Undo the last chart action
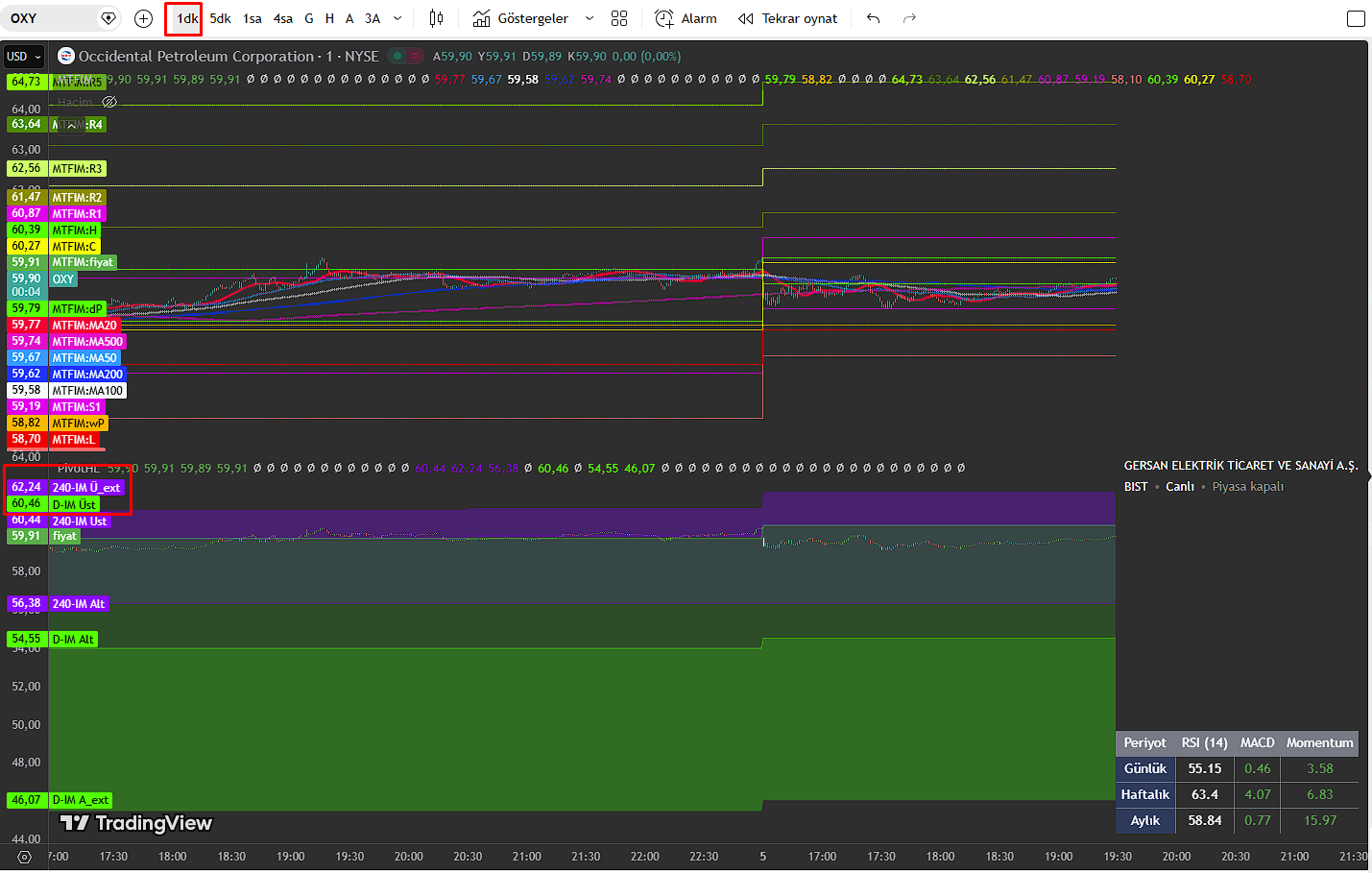The height and width of the screenshot is (873, 1372). click(x=873, y=18)
